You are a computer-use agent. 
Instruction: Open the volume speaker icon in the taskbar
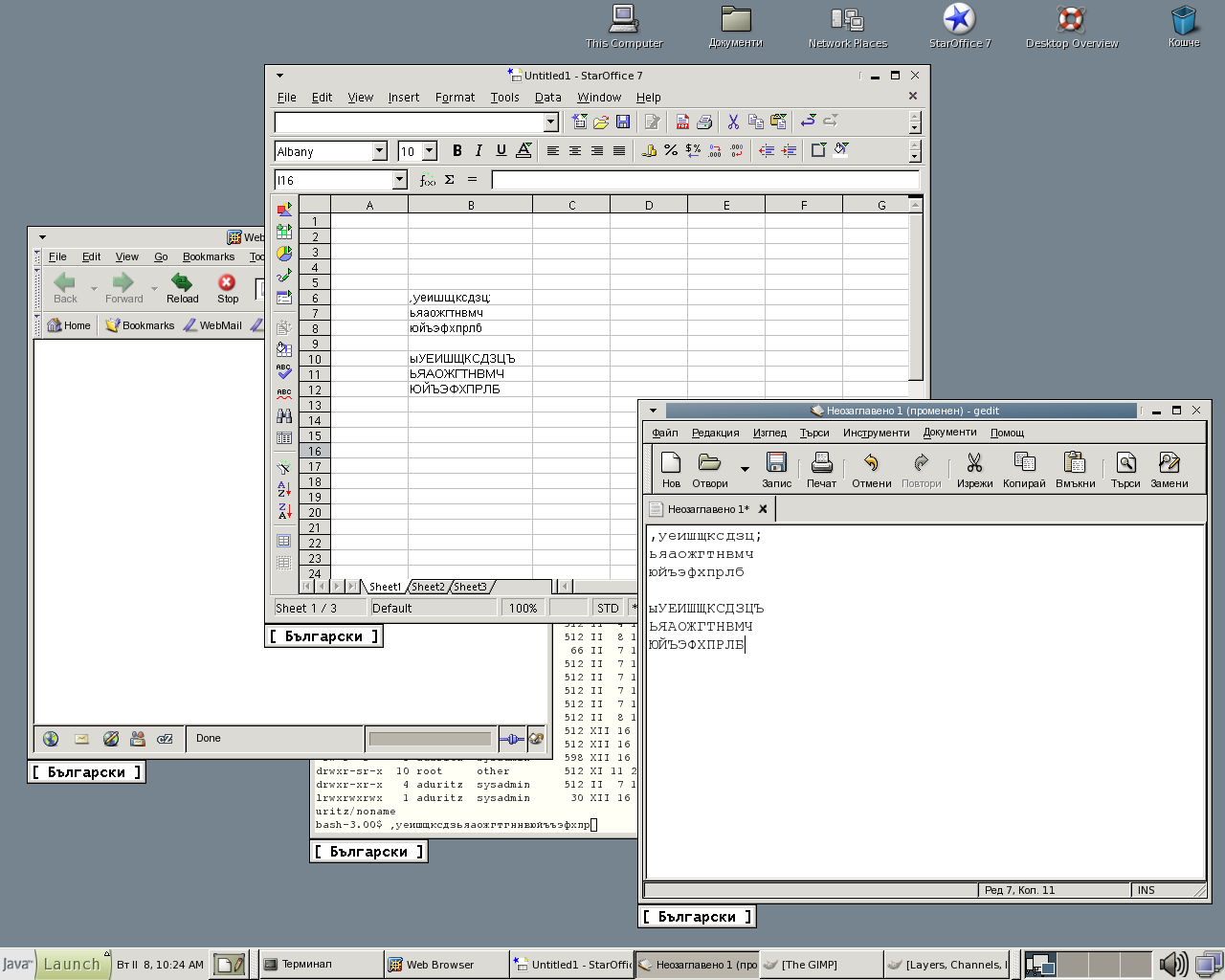coord(1171,964)
